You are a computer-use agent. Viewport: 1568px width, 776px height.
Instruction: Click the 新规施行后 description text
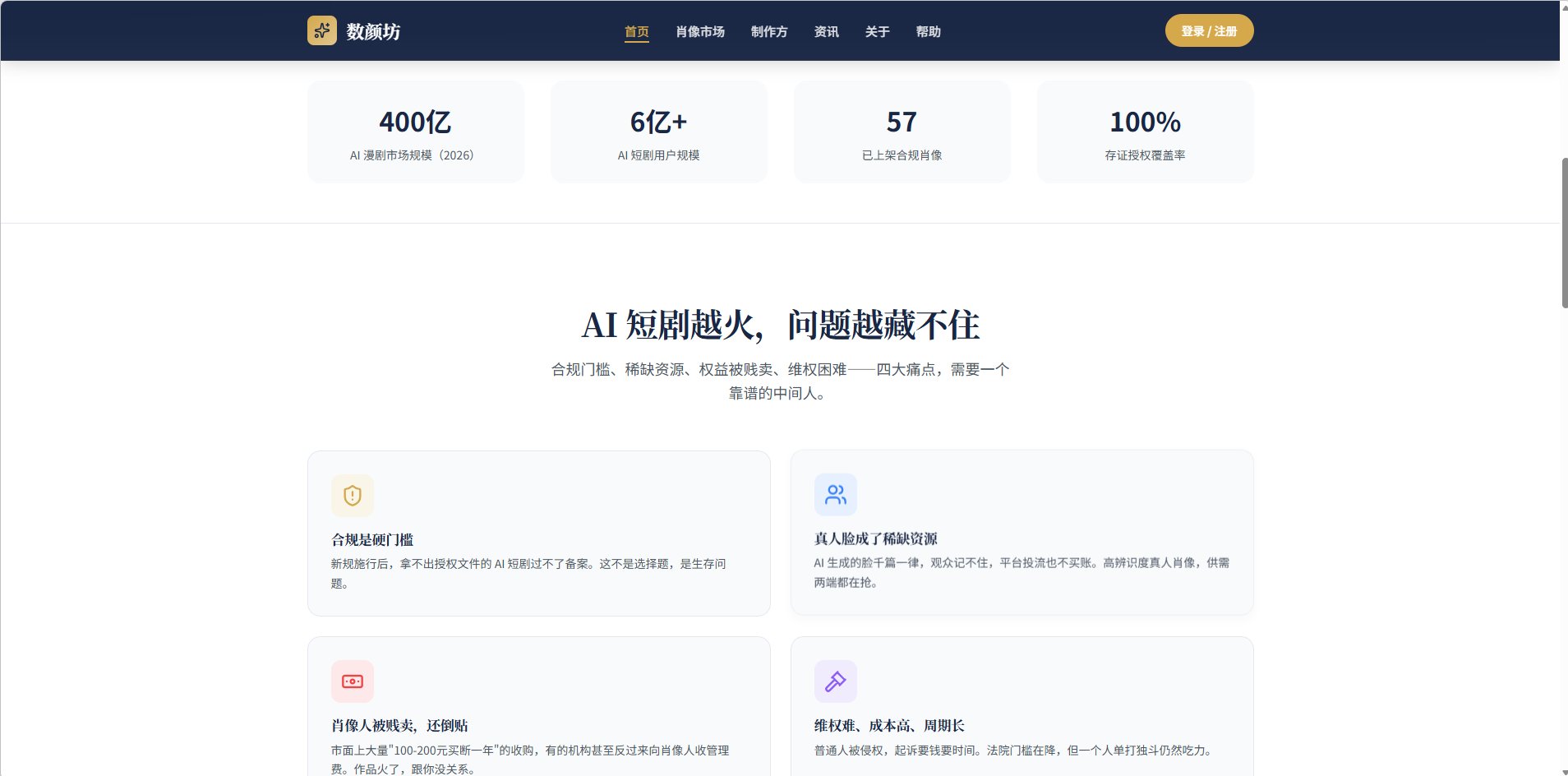coord(528,574)
